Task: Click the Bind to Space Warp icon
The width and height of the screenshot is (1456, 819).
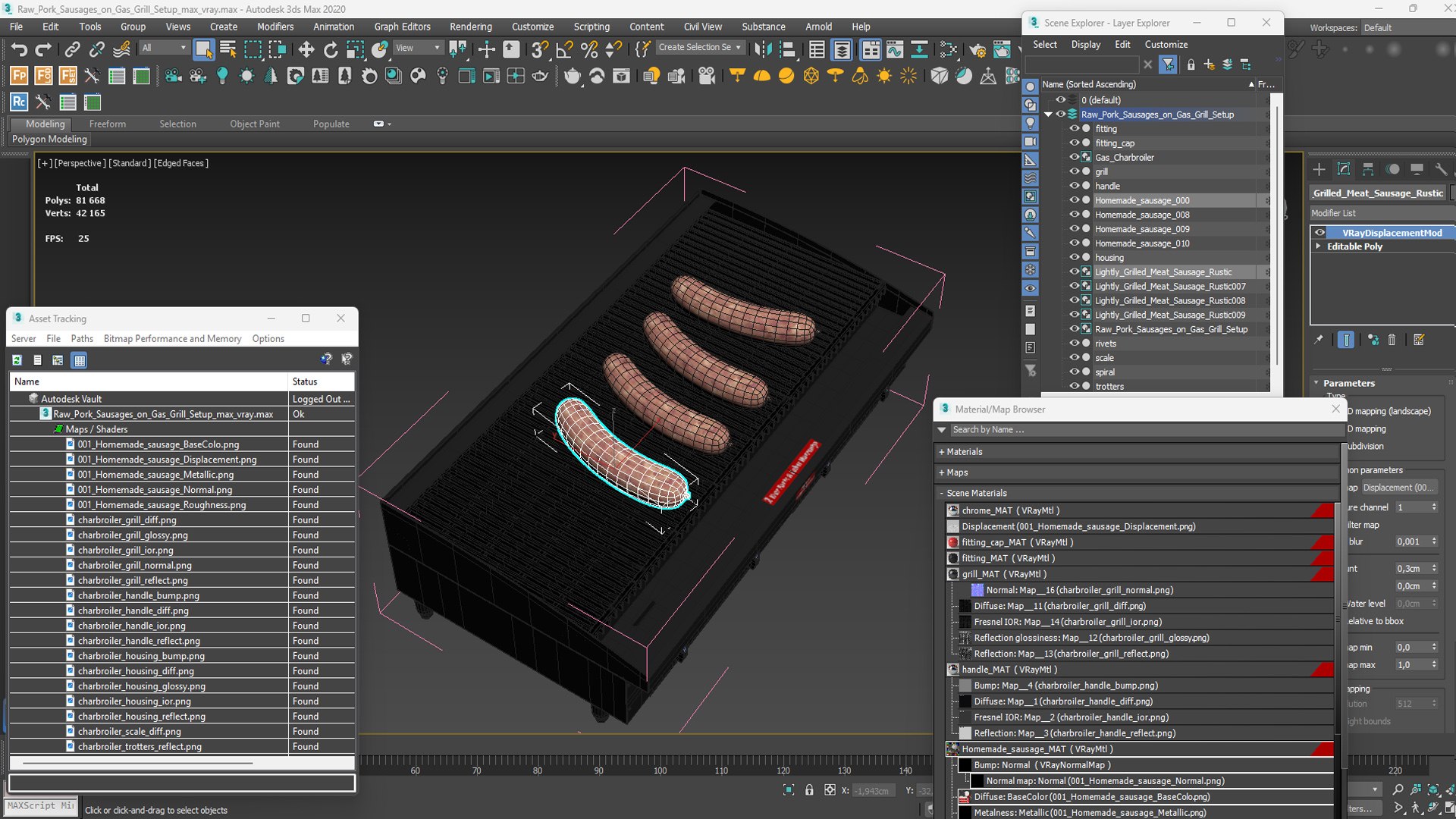Action: [121, 50]
